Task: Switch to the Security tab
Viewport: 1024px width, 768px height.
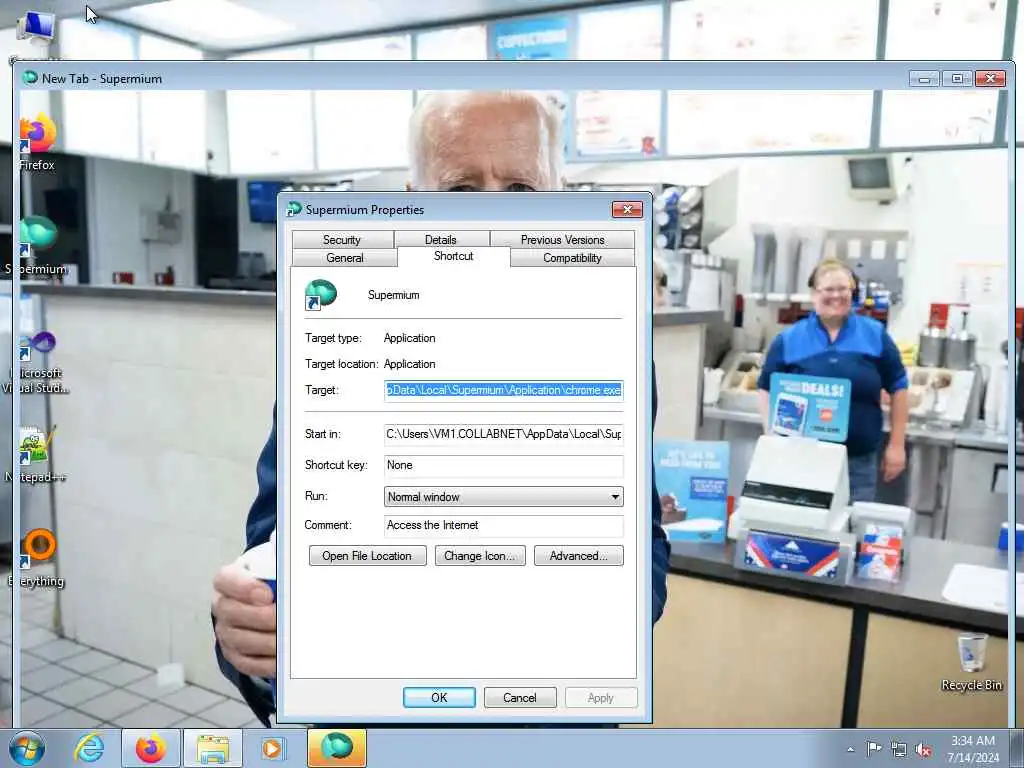Action: pyautogui.click(x=343, y=239)
